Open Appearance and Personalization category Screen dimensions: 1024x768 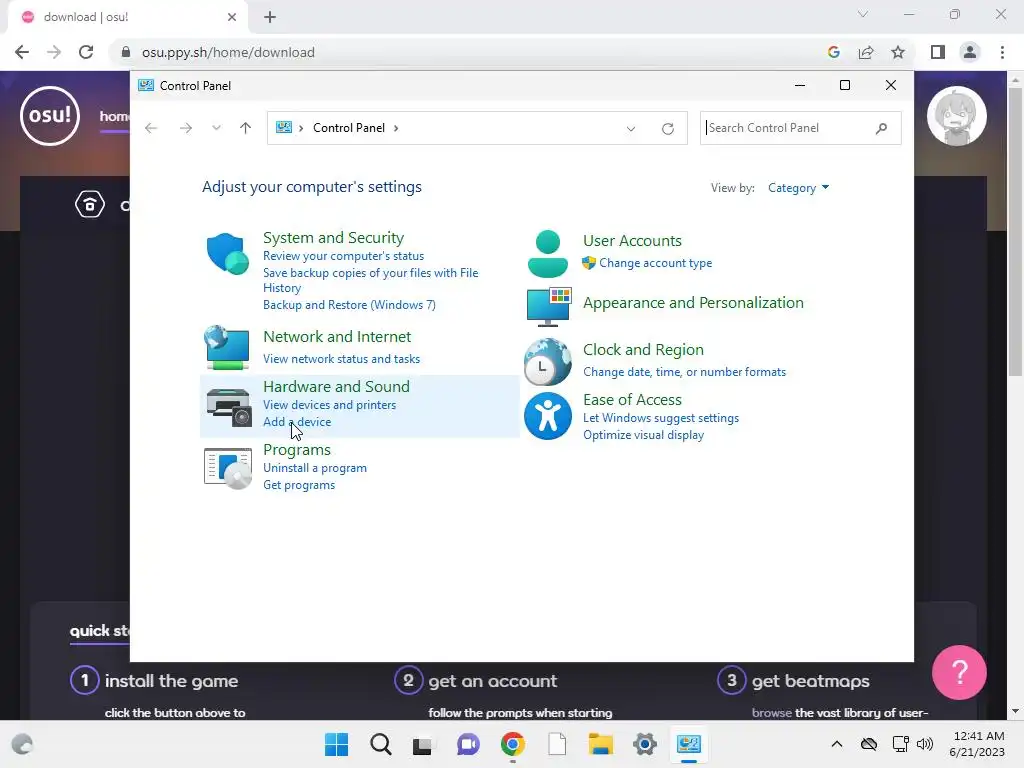tap(694, 303)
